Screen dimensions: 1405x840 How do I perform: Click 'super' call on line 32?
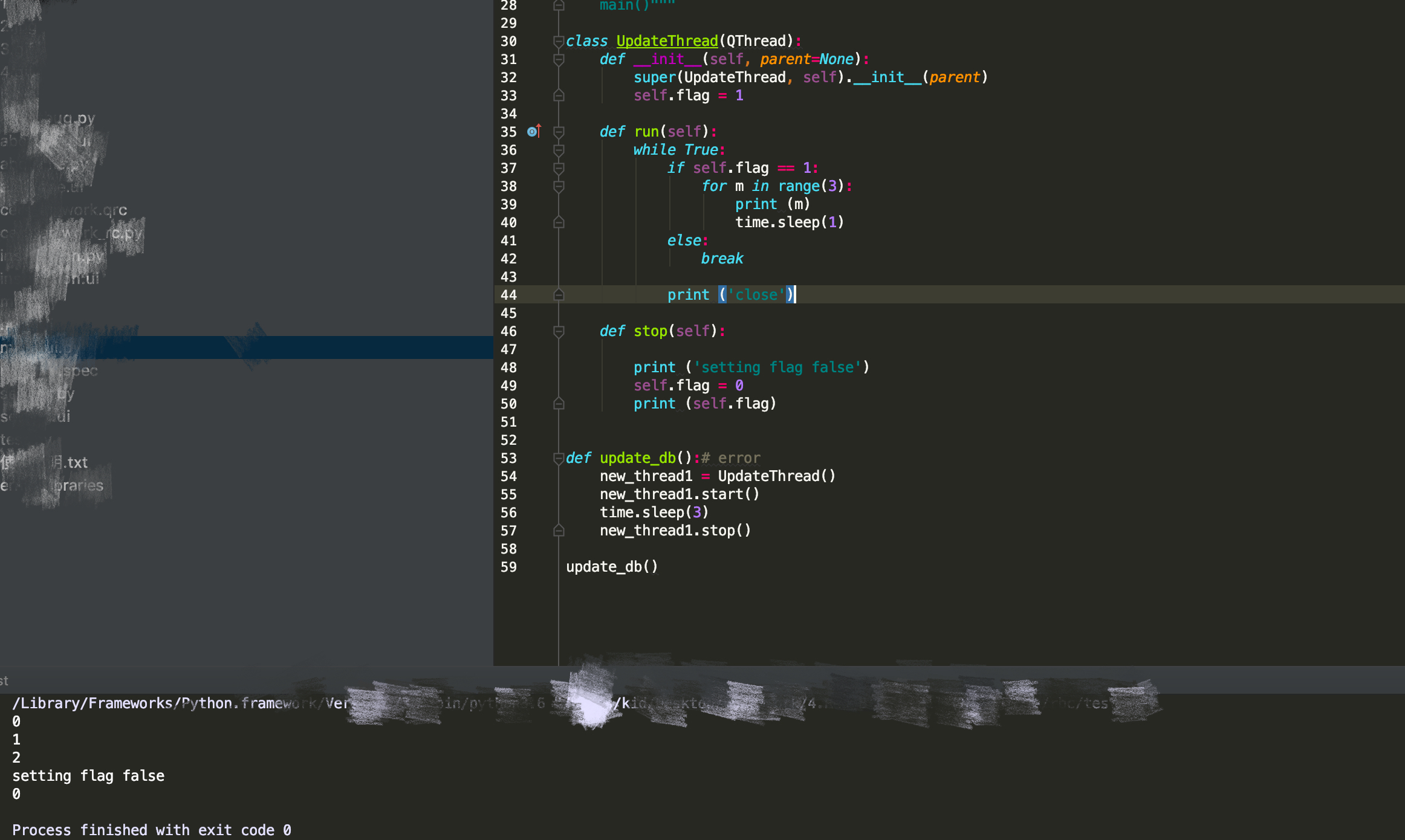point(654,77)
